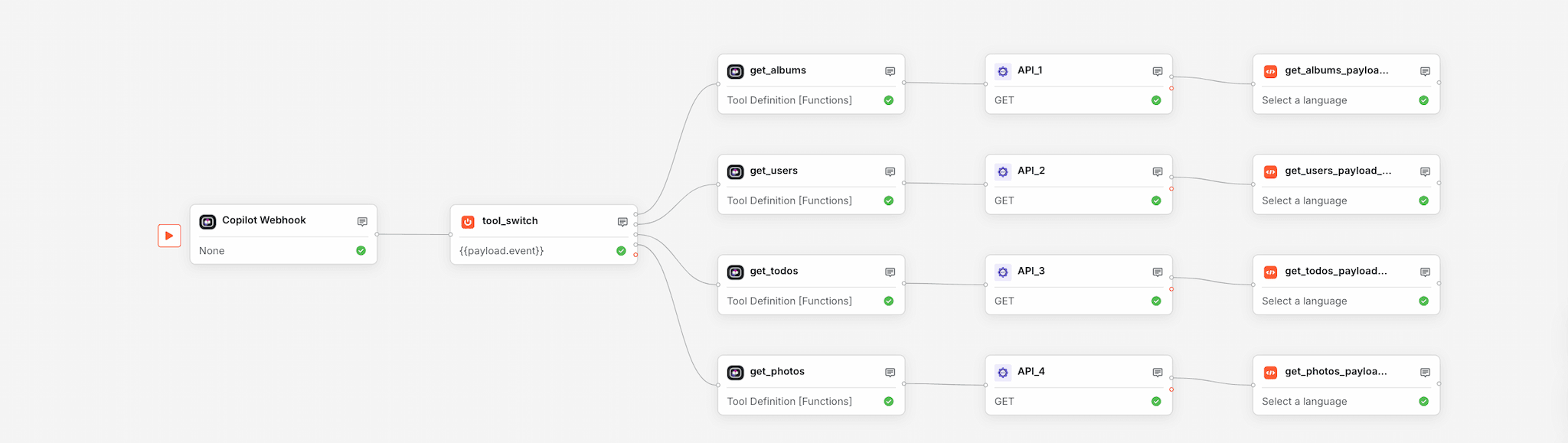Click the {{payload.event}} expression field on tool_switch
The width and height of the screenshot is (1568, 443).
pyautogui.click(x=501, y=250)
